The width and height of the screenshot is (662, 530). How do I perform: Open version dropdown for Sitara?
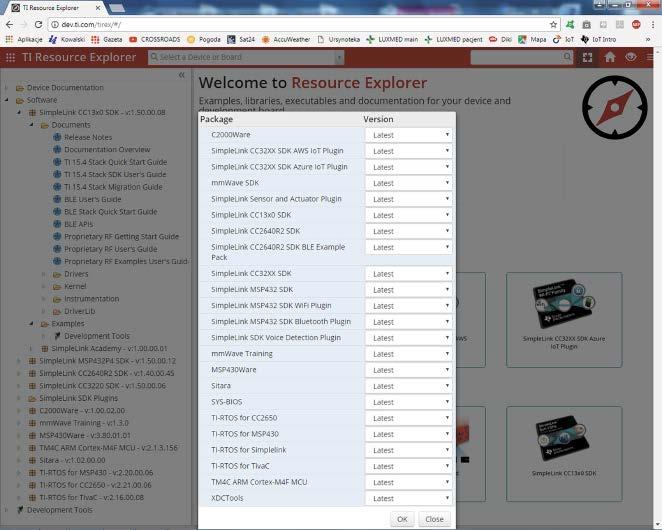[409, 386]
